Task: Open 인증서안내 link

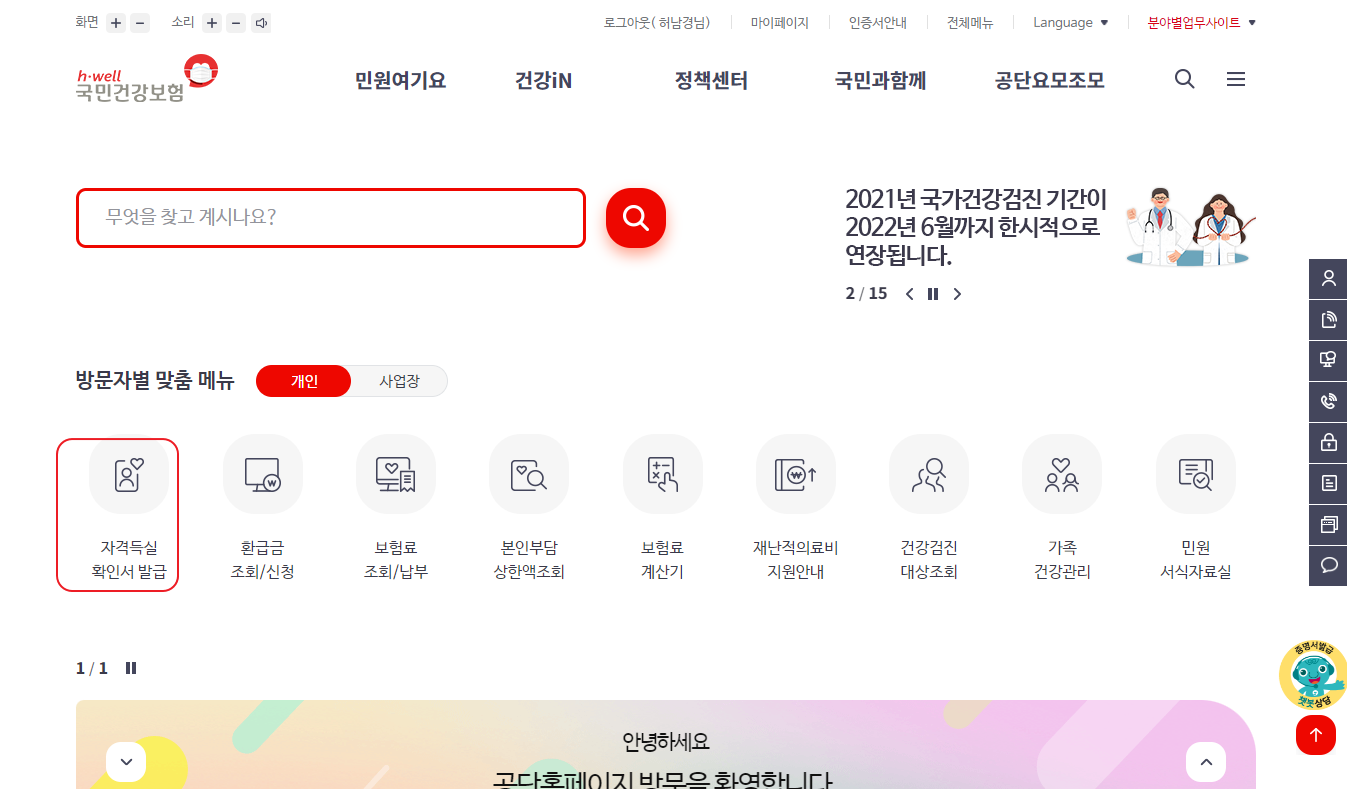Action: coord(877,22)
